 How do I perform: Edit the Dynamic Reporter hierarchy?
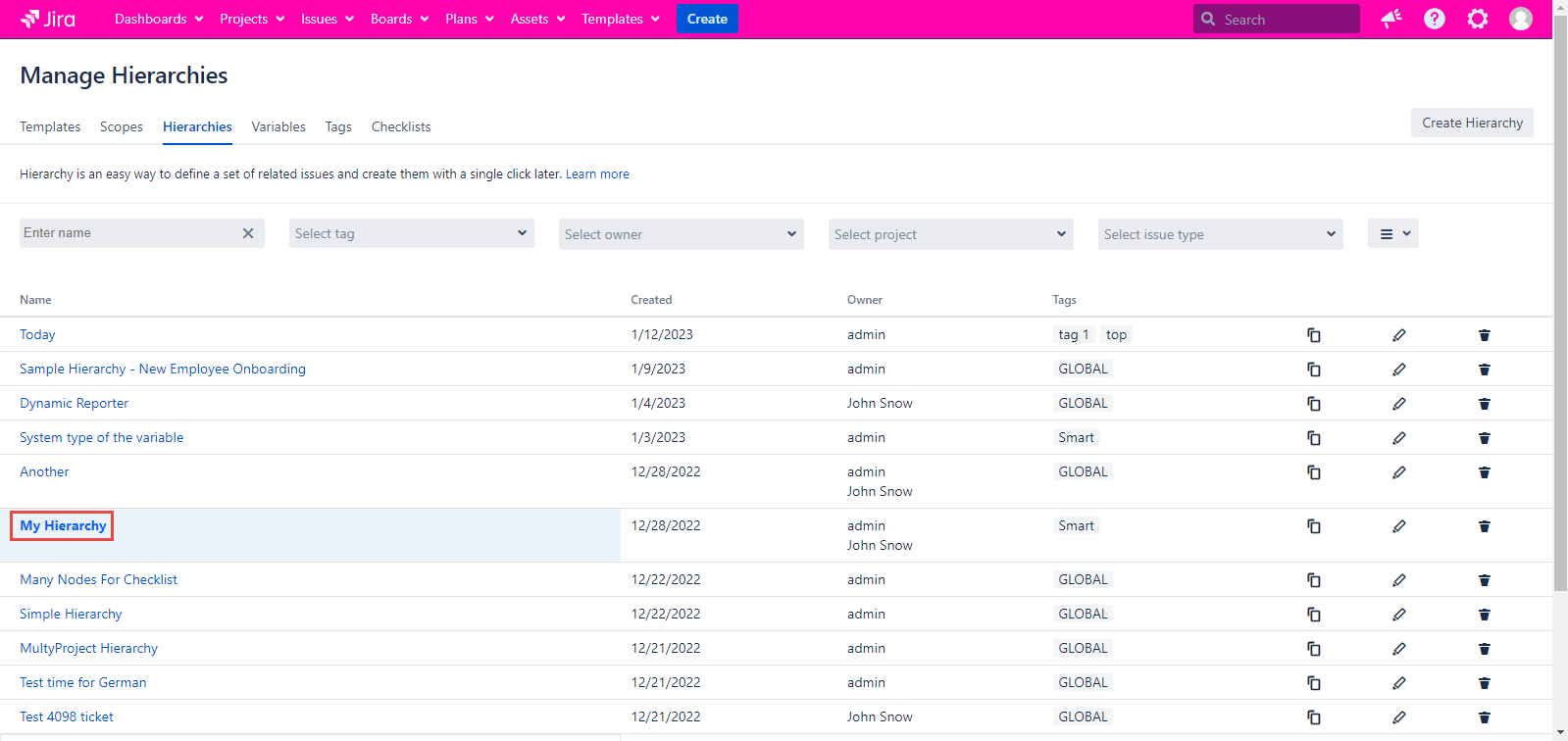pos(1398,404)
